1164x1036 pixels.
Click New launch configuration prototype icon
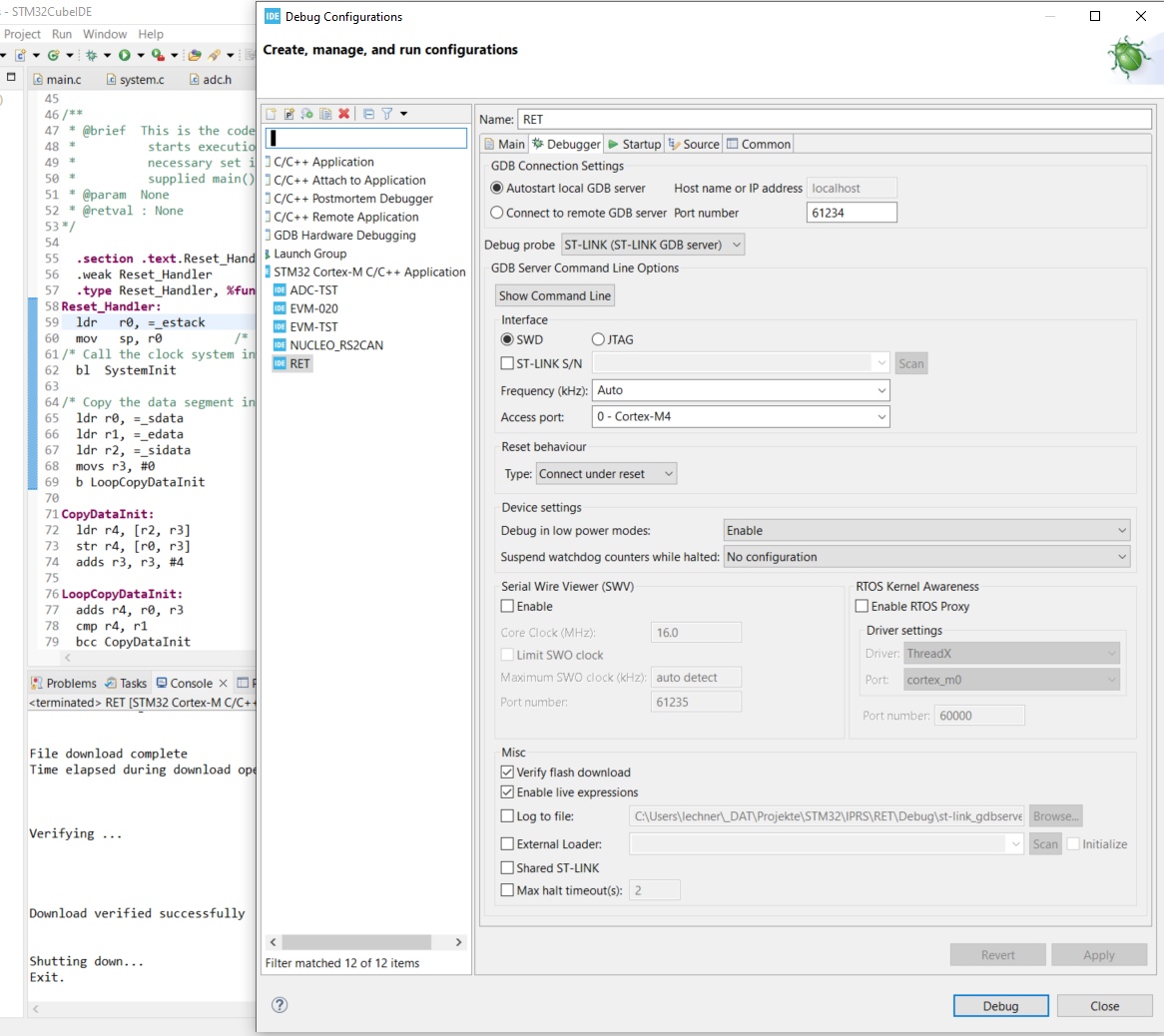pyautogui.click(x=289, y=114)
